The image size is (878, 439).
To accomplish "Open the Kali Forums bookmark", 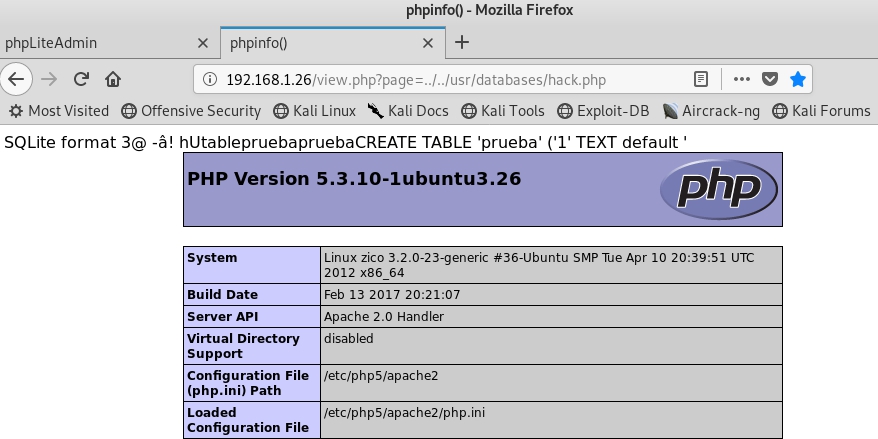I will click(x=821, y=111).
